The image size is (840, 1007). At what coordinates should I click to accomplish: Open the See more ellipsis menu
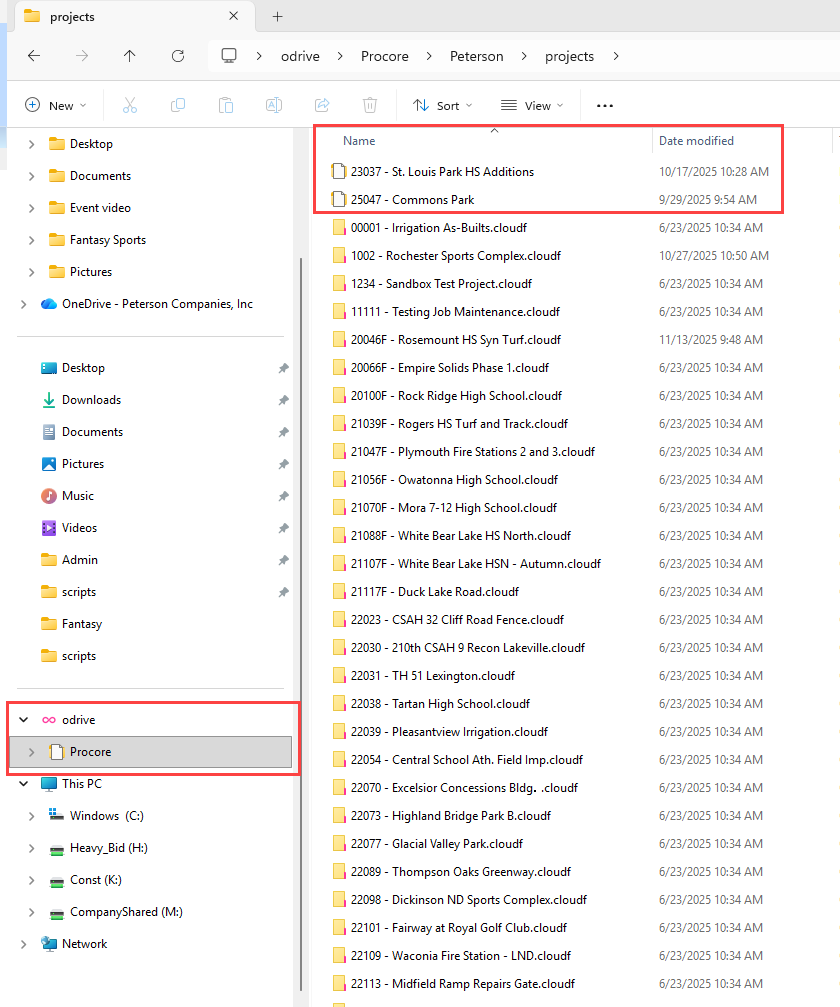click(604, 105)
